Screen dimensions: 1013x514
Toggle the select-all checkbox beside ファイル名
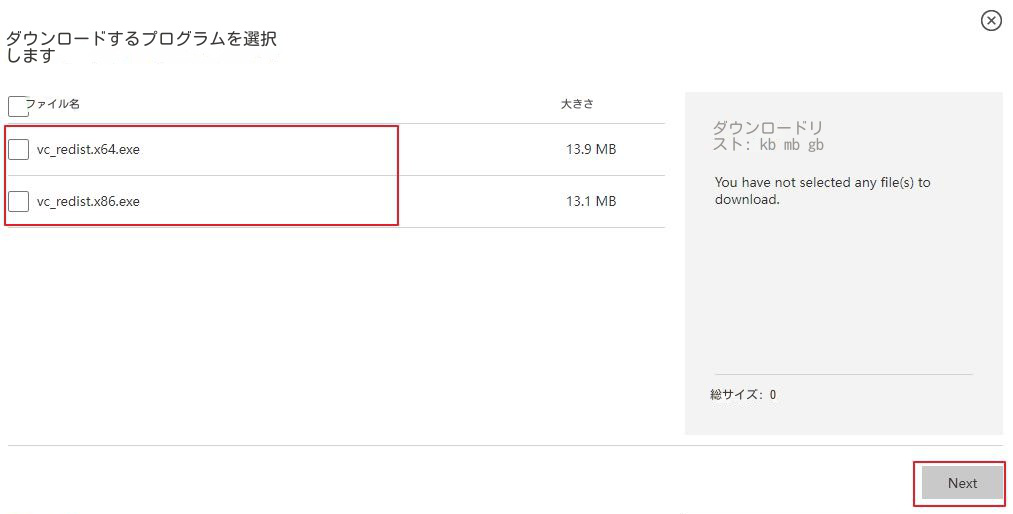(17, 107)
